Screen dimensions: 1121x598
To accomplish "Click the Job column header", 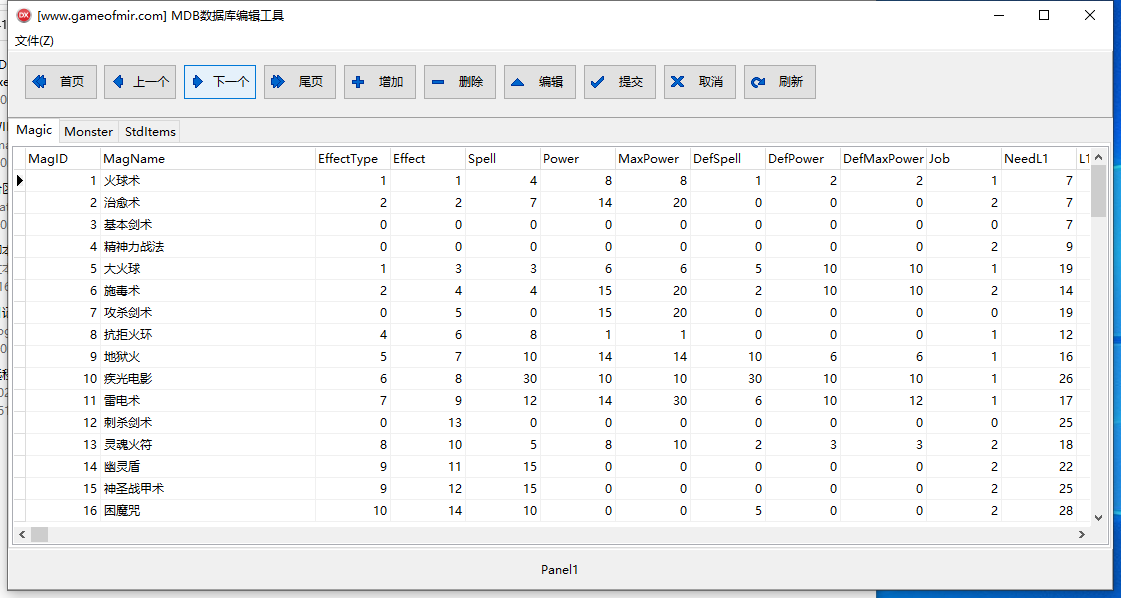I will [x=964, y=159].
